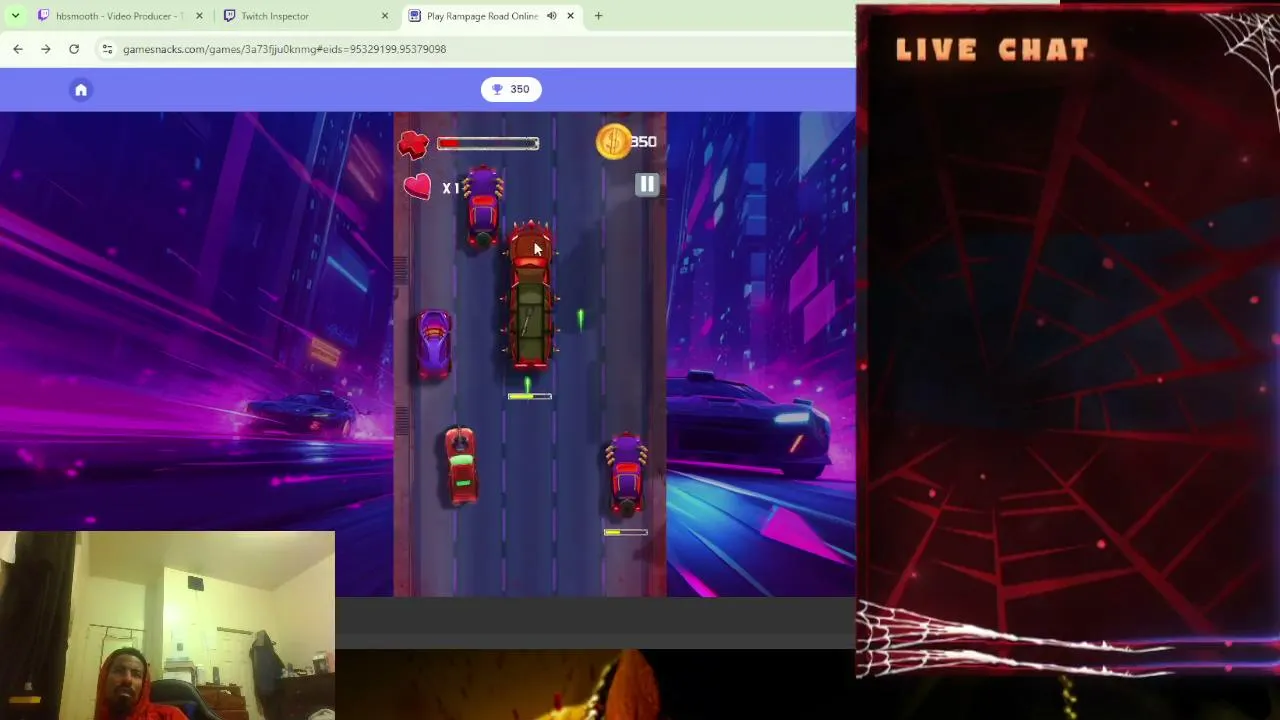Open a new browser tab
The height and width of the screenshot is (720, 1280).
tap(598, 16)
